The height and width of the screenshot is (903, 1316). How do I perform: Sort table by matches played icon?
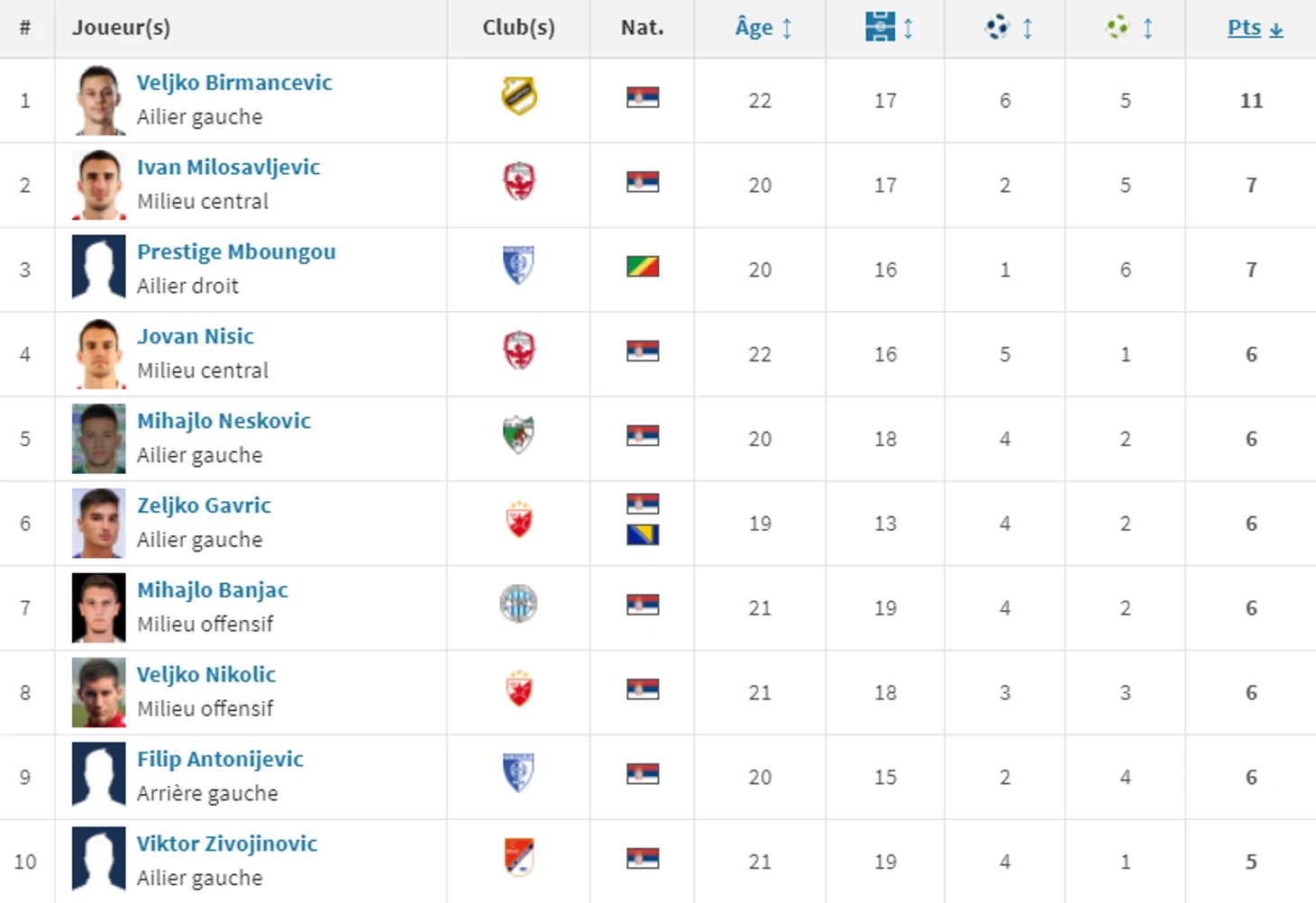point(880,27)
